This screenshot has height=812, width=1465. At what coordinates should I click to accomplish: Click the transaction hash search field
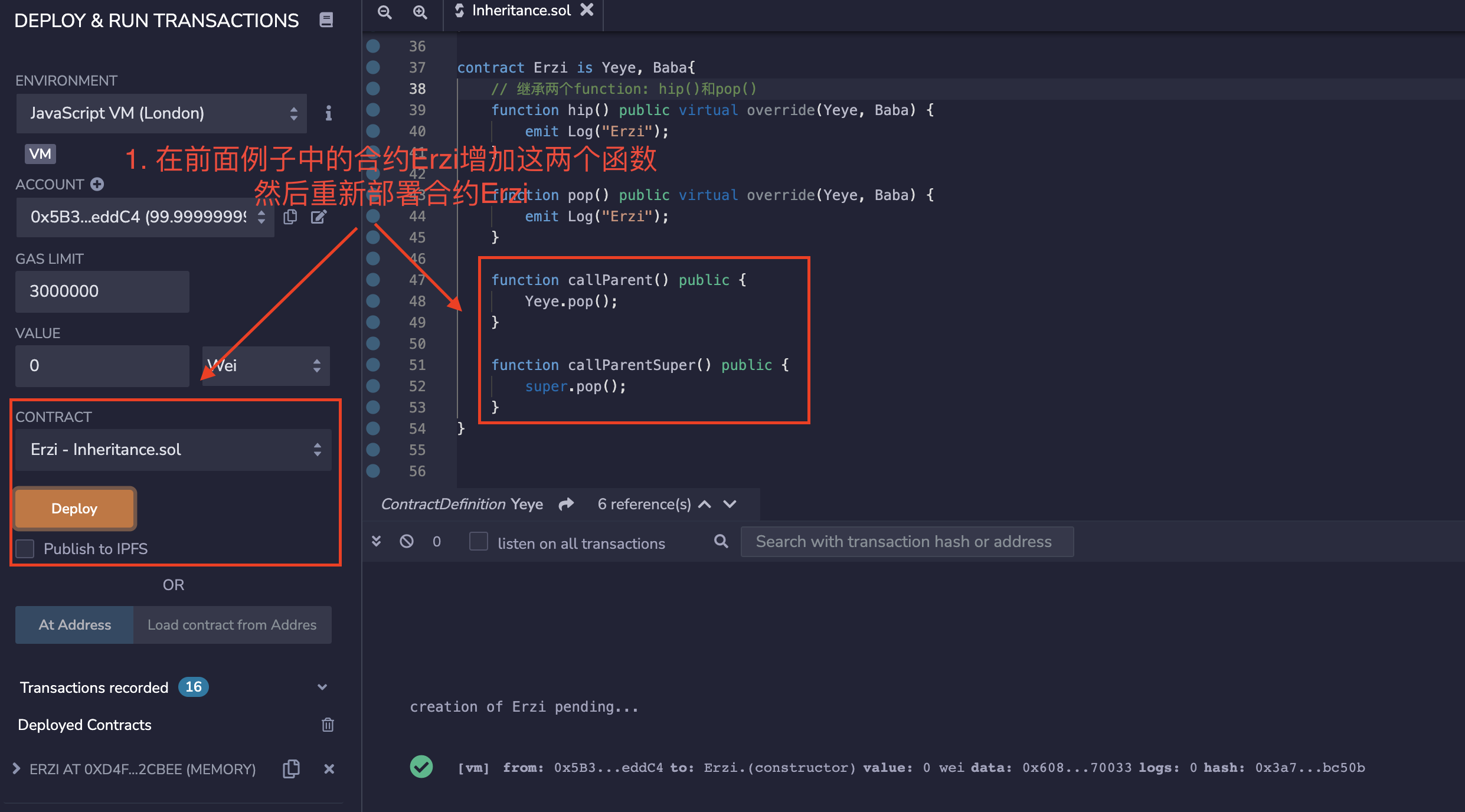(907, 542)
